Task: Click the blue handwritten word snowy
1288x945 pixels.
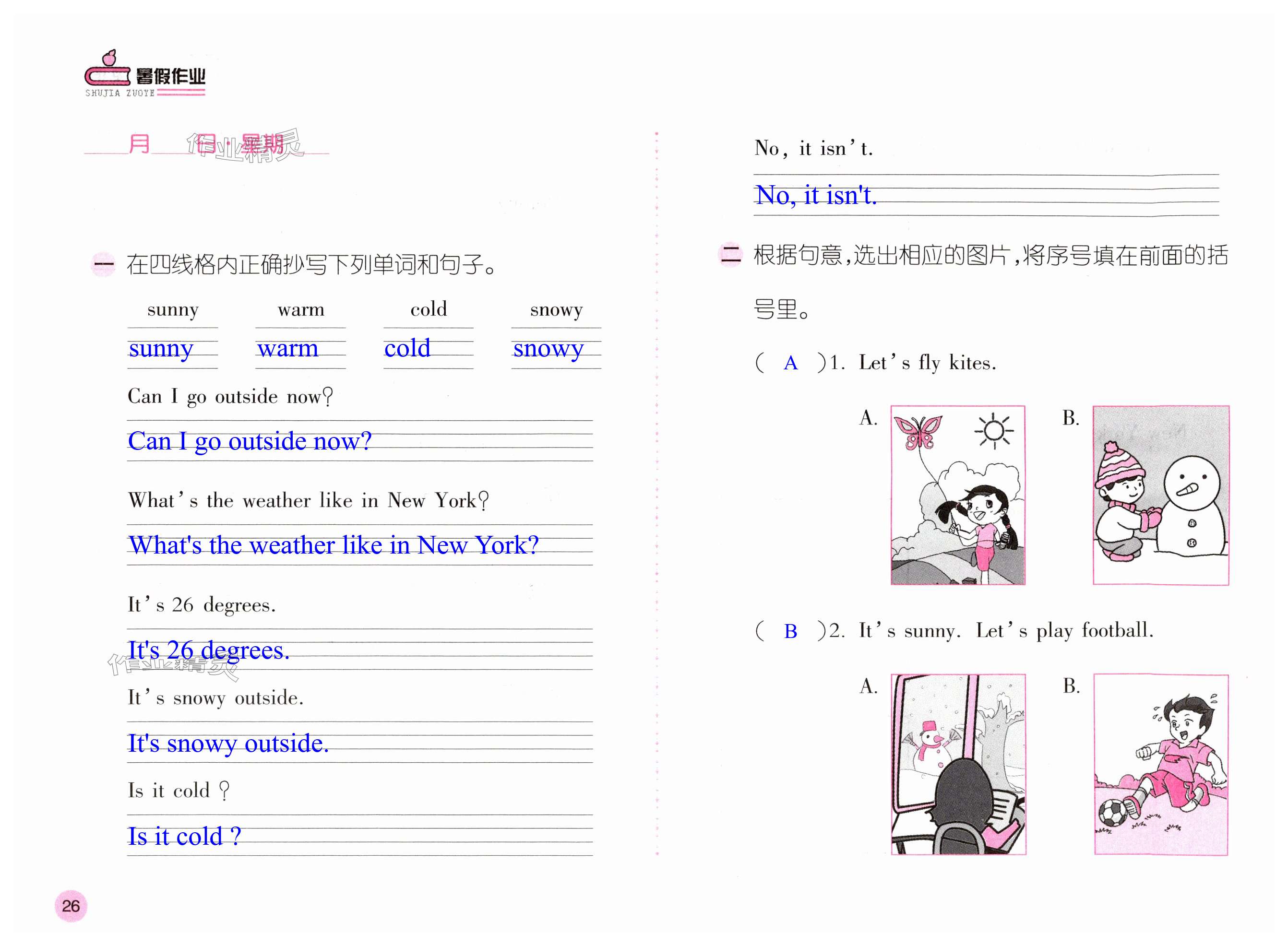Action: pyautogui.click(x=548, y=348)
